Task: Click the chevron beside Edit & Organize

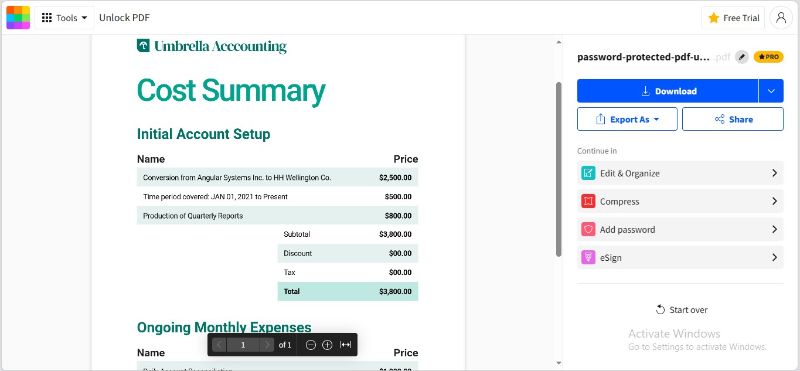Action: coord(774,173)
